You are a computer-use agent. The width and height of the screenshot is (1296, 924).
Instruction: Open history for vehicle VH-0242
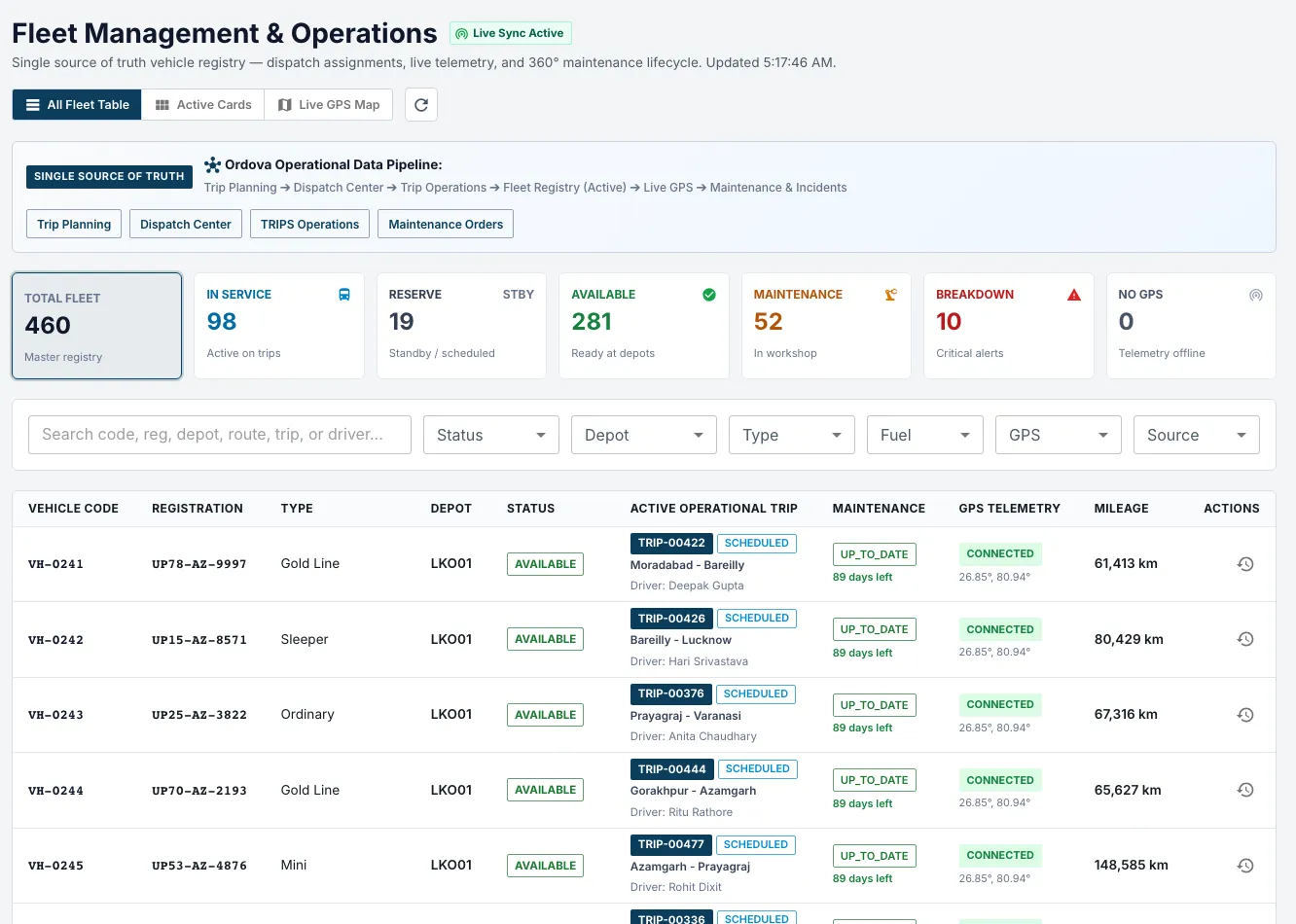tap(1245, 639)
